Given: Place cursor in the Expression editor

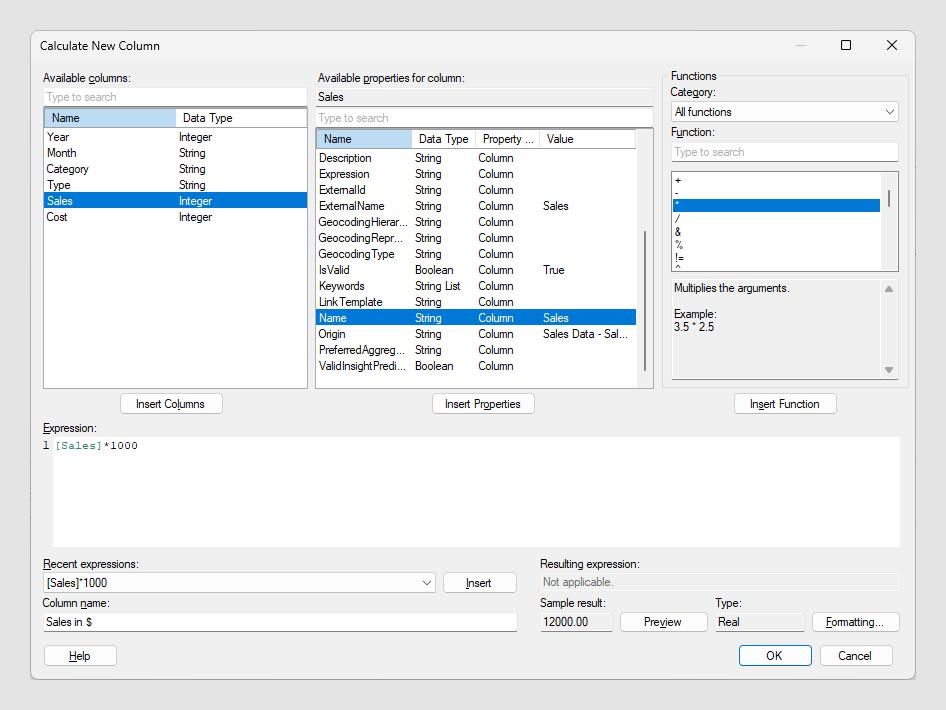Looking at the screenshot, I should pos(476,492).
